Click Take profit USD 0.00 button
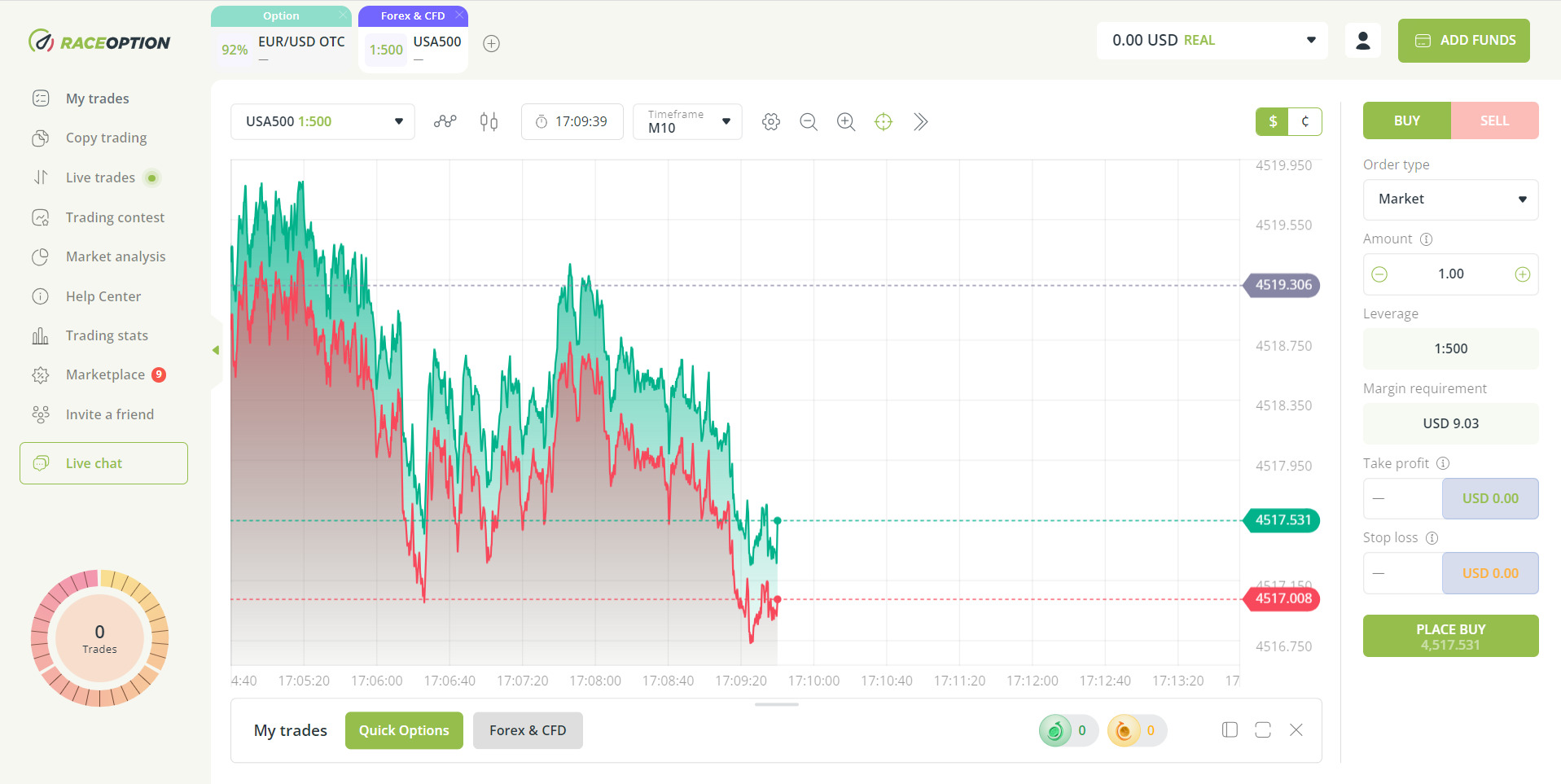The image size is (1561, 784). 1490,498
